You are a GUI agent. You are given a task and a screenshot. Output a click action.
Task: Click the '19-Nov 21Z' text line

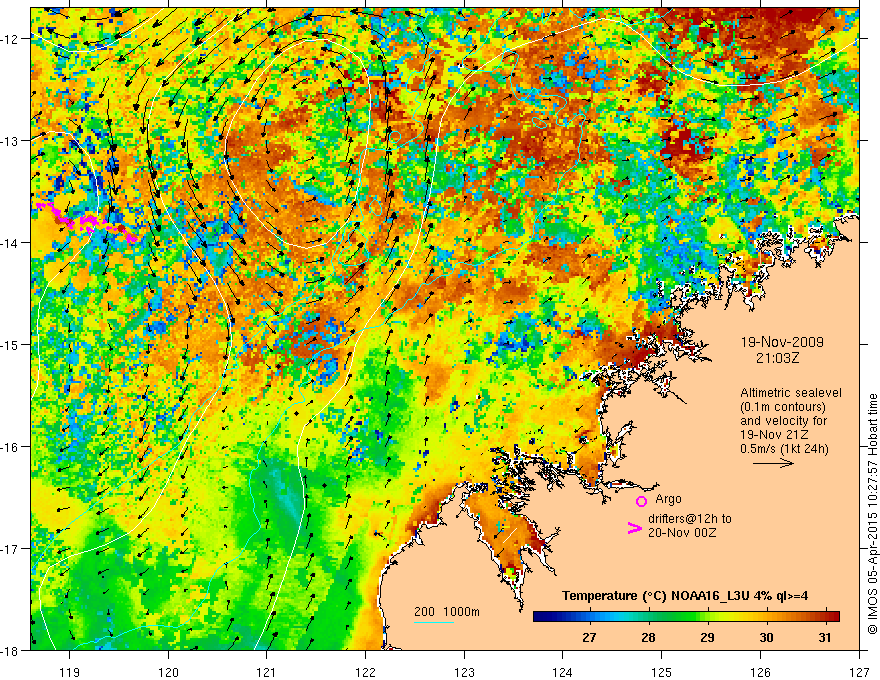776,435
